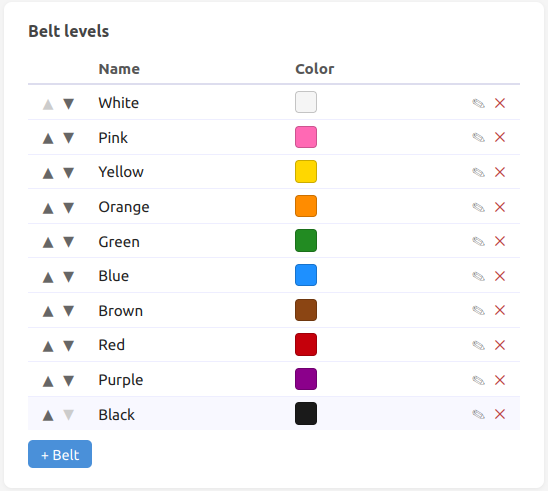Move the White belt down
The height and width of the screenshot is (491, 548).
(68, 104)
